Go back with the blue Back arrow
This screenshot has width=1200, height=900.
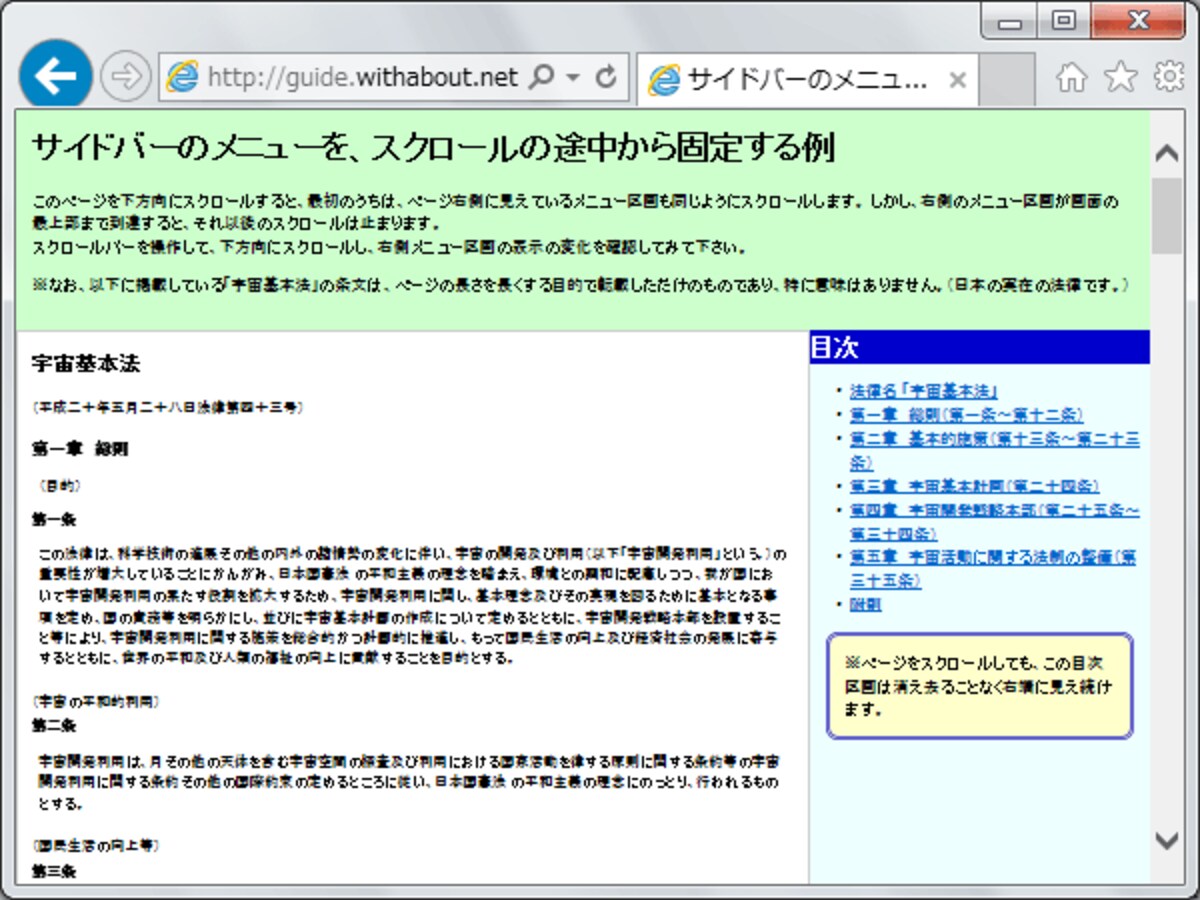(55, 77)
